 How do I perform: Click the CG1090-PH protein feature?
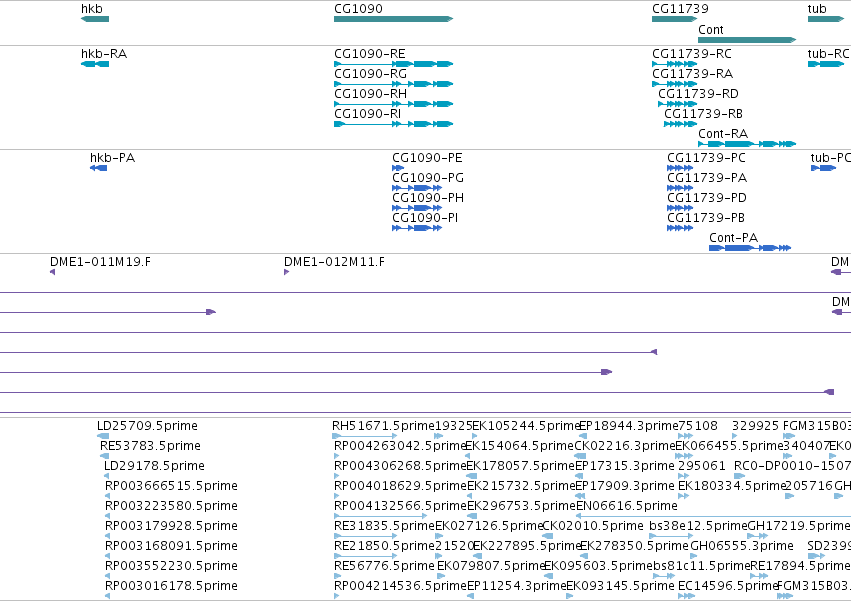pos(417,208)
